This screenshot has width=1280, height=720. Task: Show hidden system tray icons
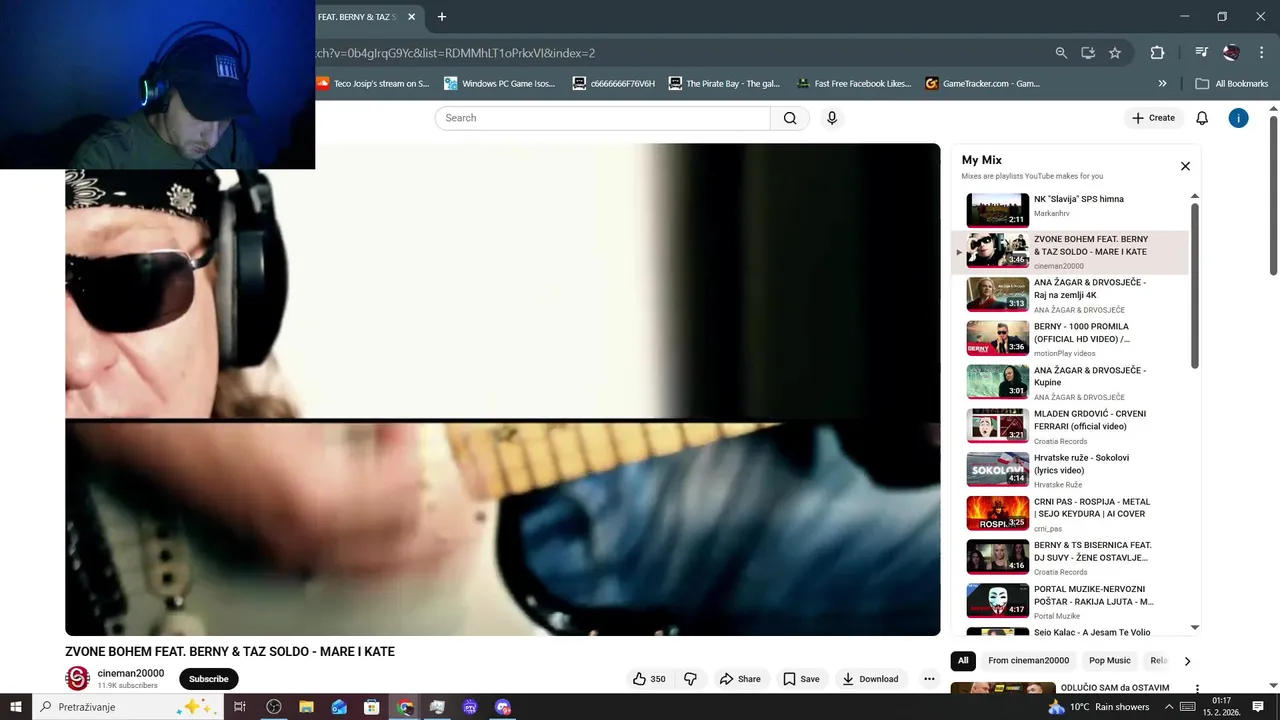pos(1169,707)
